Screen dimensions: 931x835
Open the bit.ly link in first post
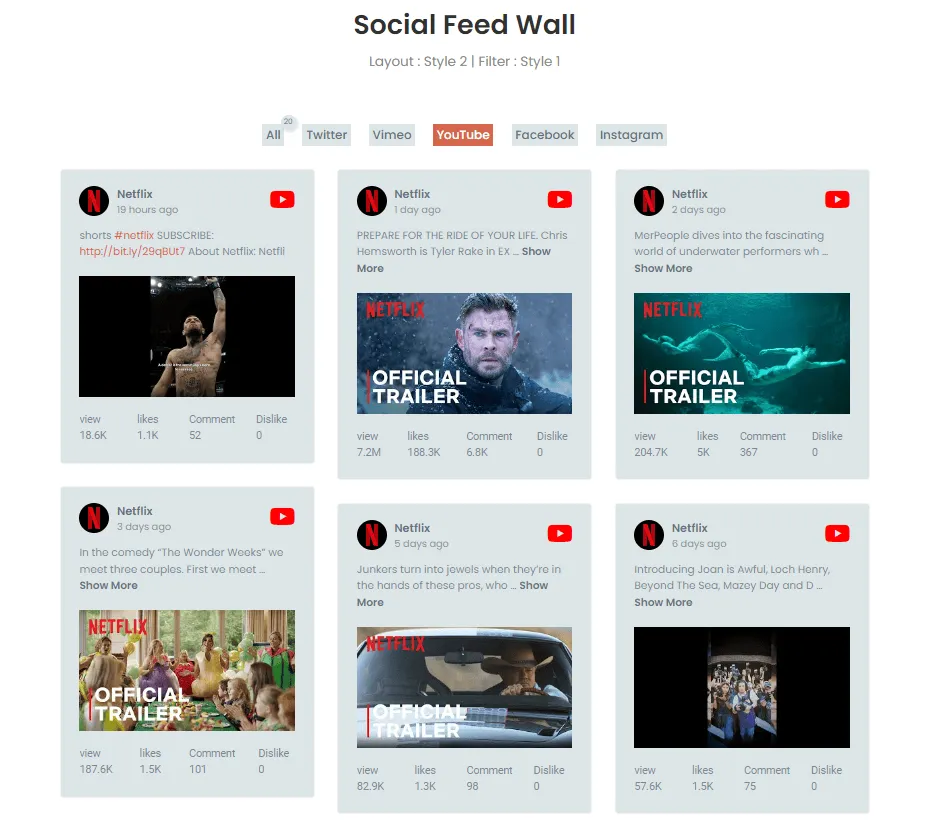click(132, 251)
